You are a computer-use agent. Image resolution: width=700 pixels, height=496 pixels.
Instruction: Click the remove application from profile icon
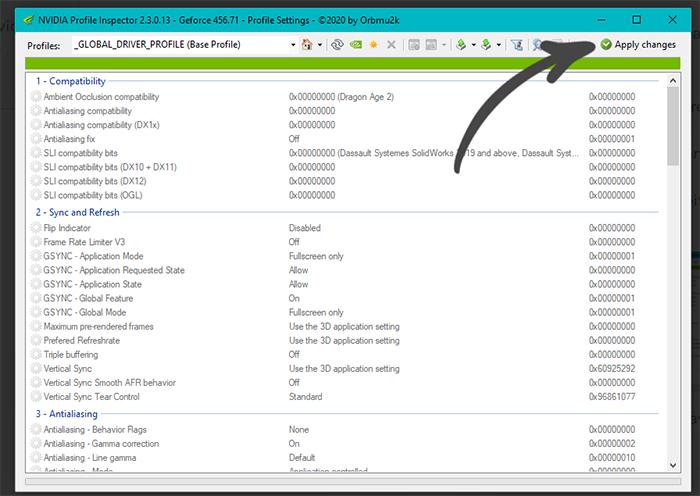click(x=431, y=45)
